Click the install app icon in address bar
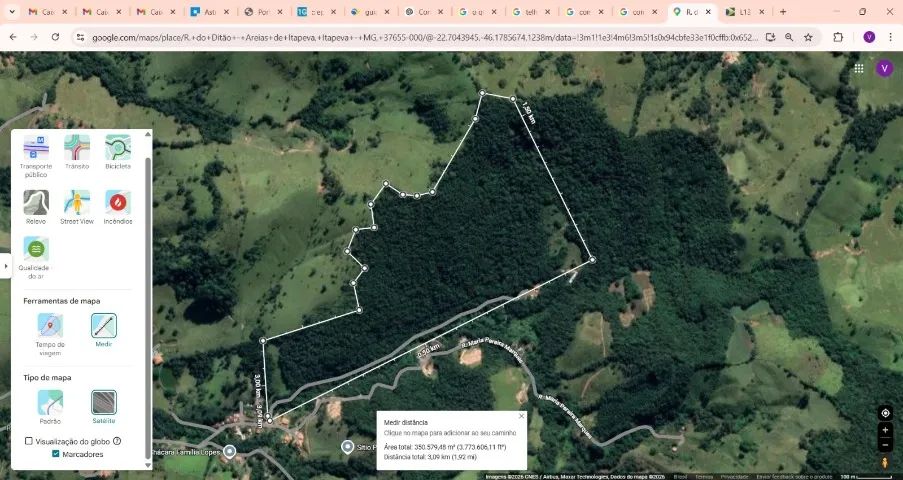This screenshot has height=480, width=903. point(770,37)
